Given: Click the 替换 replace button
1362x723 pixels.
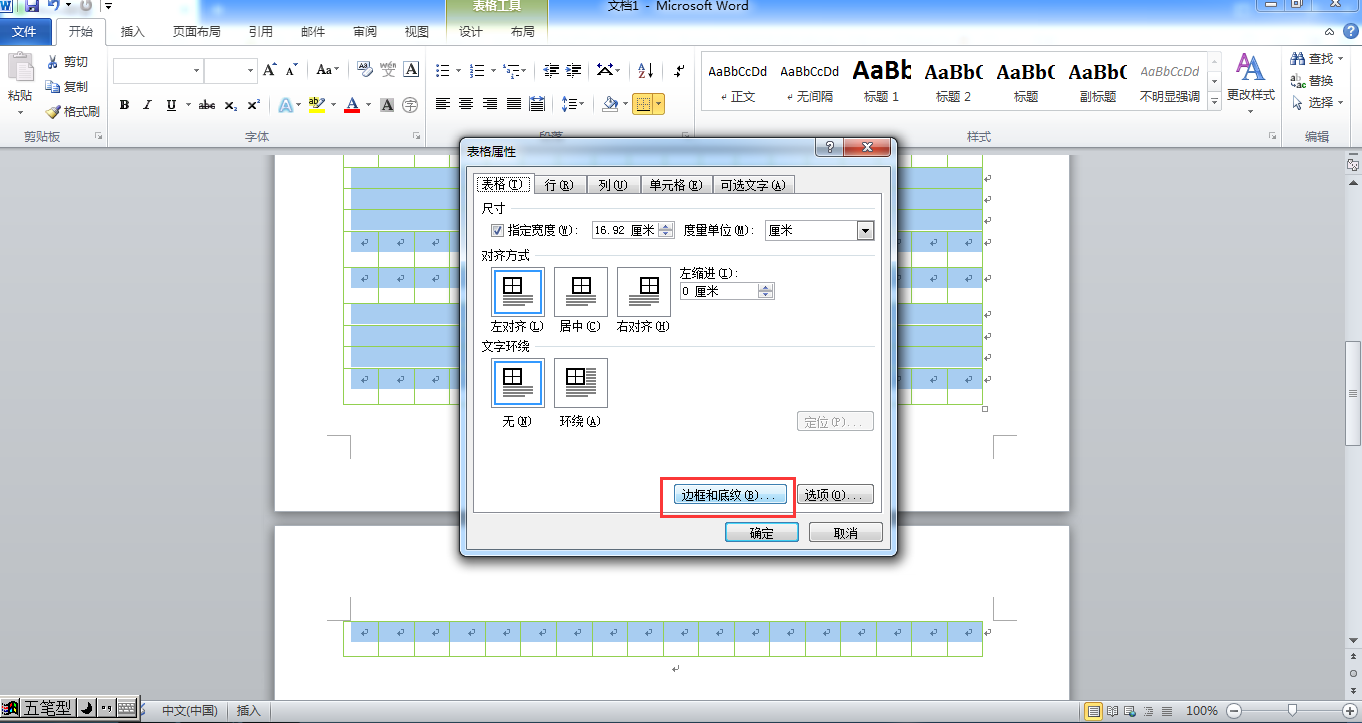Looking at the screenshot, I should (1313, 81).
